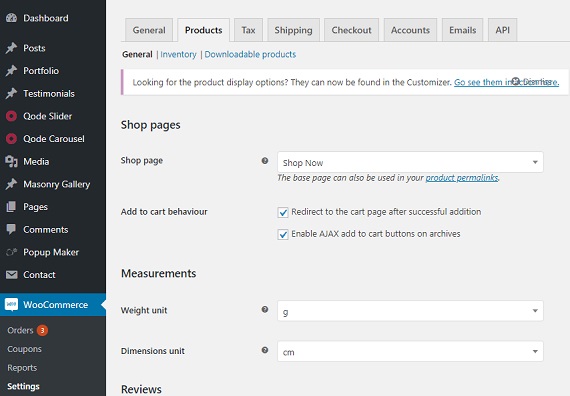Screen dimensions: 570x396
Task: Open the Dimensions unit dropdown
Action: click(x=410, y=351)
